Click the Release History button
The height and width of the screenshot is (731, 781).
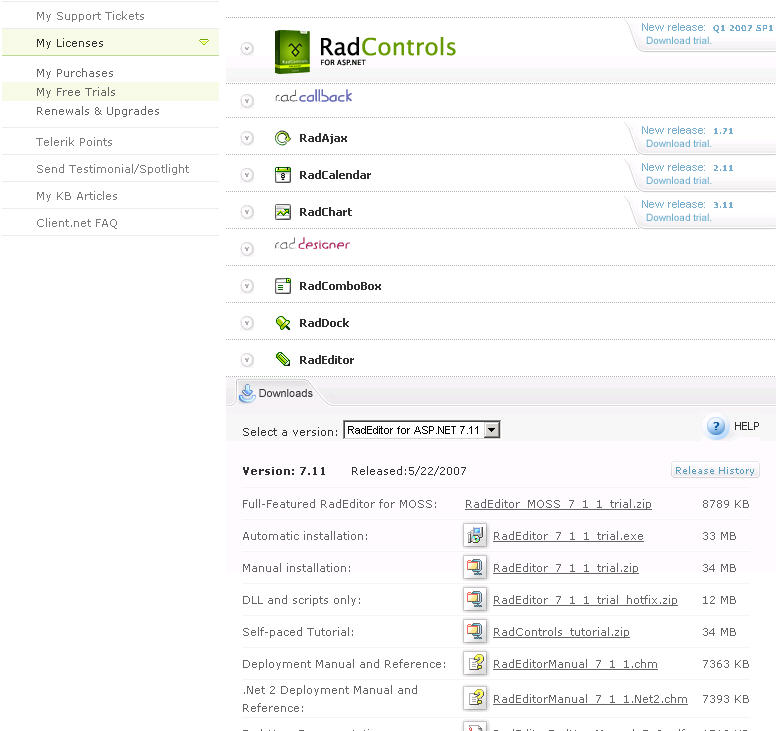pyautogui.click(x=715, y=470)
